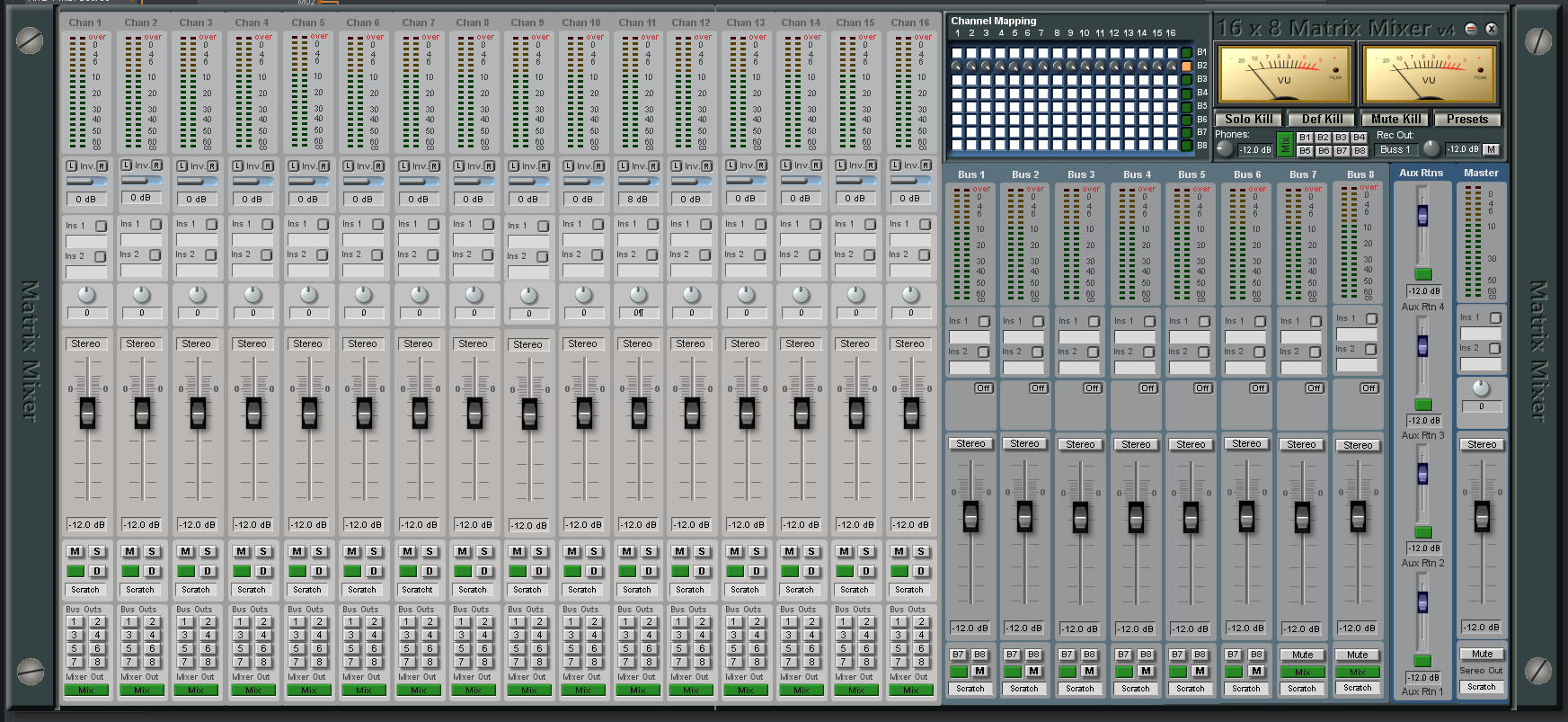Click the Chan 5 pan knob
The height and width of the screenshot is (722, 1568).
[x=308, y=294]
